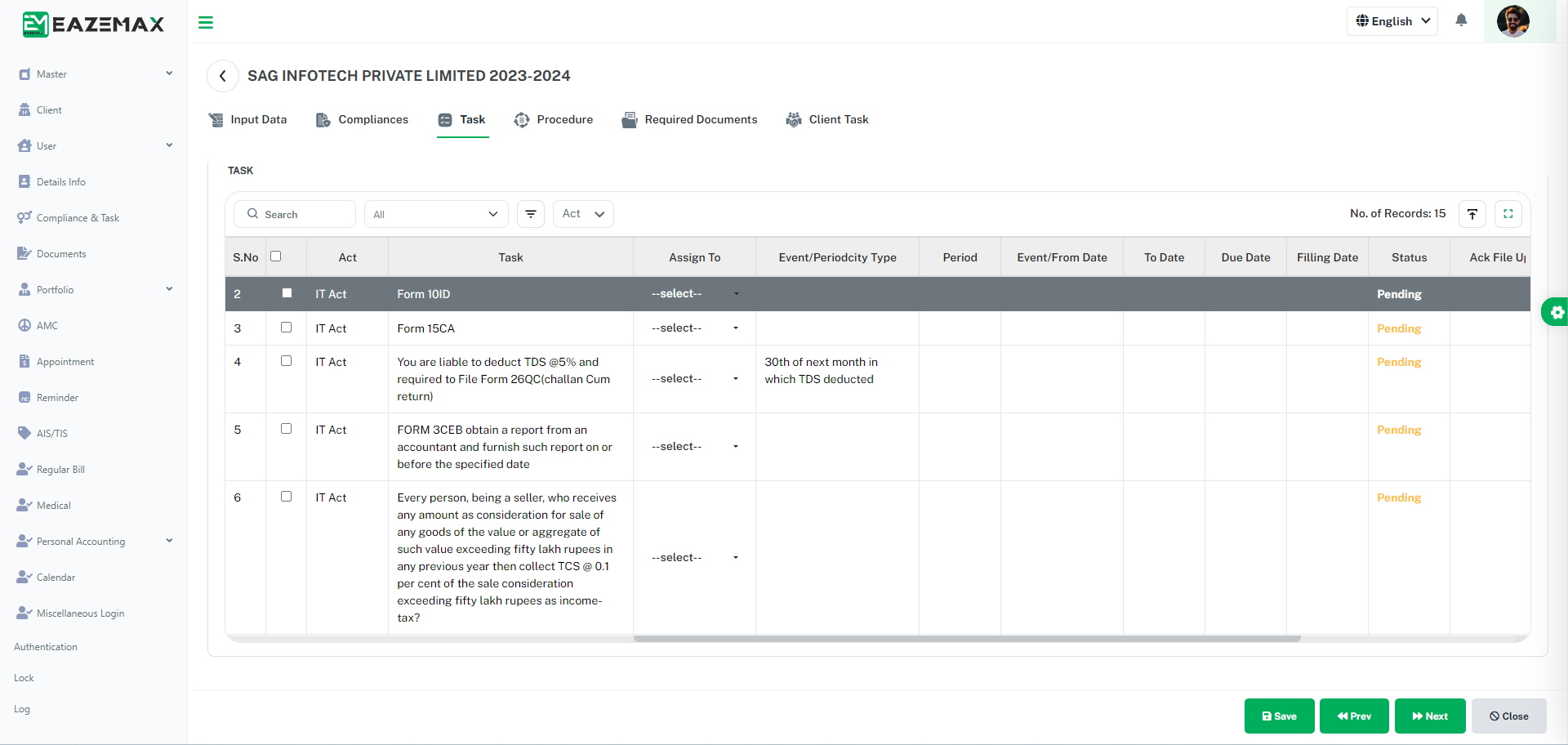Viewport: 1568px width, 745px height.
Task: Click the Required Documents tab icon
Action: [x=629, y=120]
